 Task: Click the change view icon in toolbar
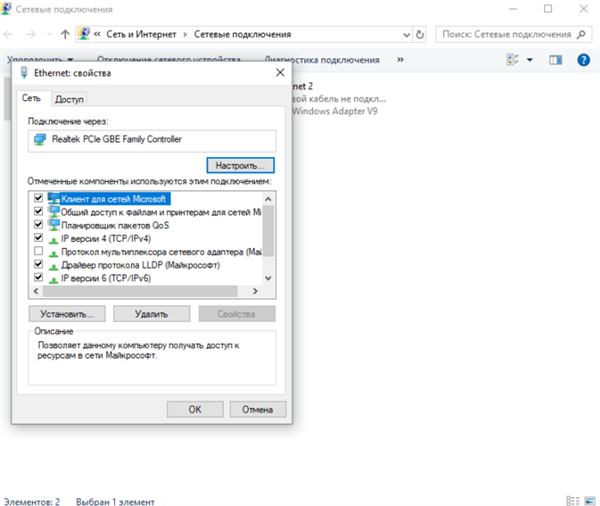(513, 60)
